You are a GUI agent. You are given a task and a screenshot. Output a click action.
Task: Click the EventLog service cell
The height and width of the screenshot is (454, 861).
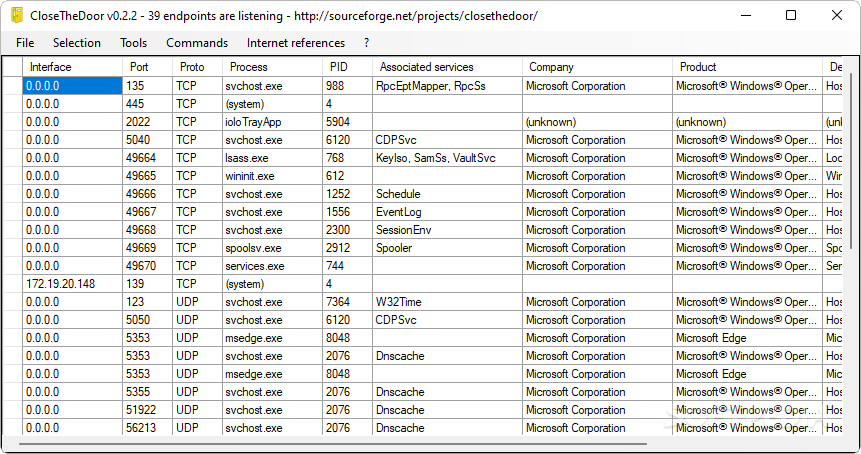coord(447,212)
